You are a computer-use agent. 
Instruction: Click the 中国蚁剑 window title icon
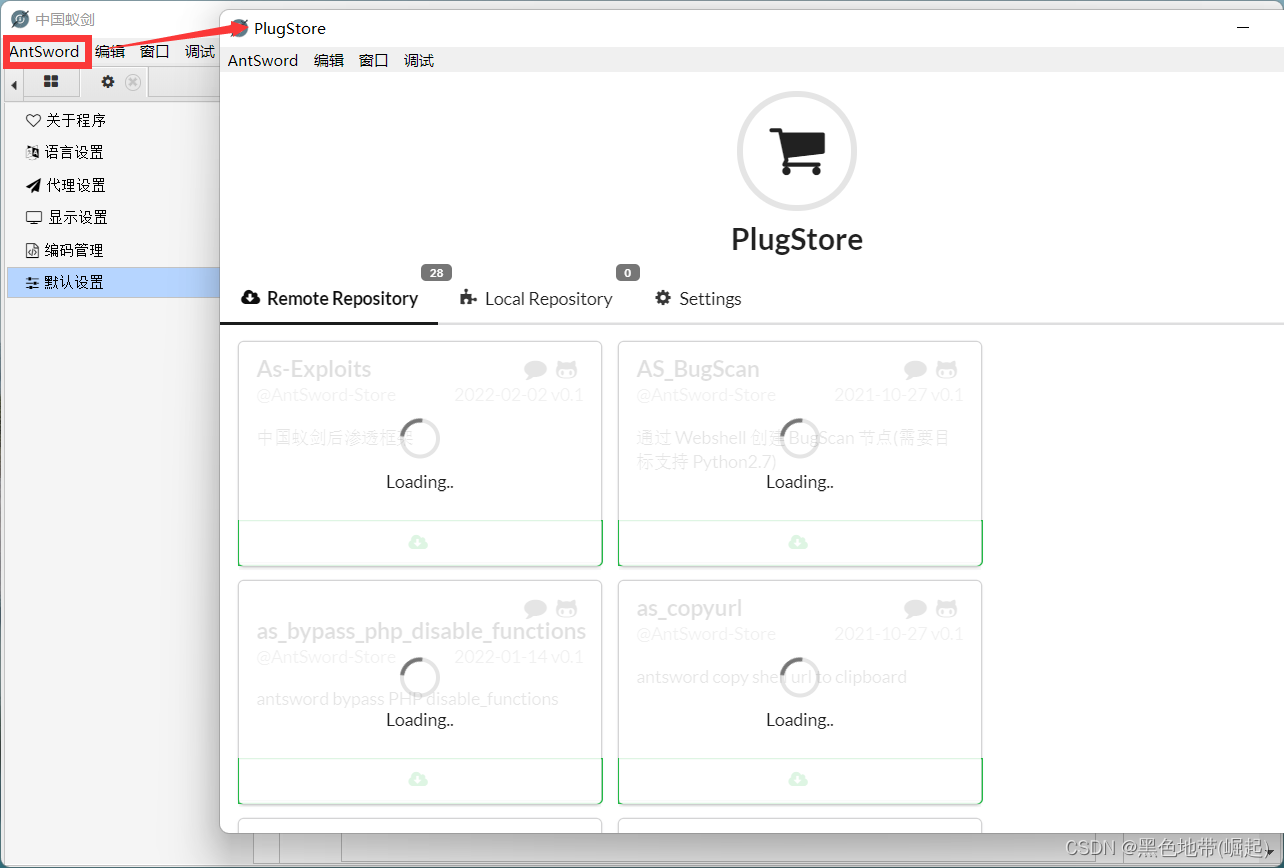(x=20, y=19)
